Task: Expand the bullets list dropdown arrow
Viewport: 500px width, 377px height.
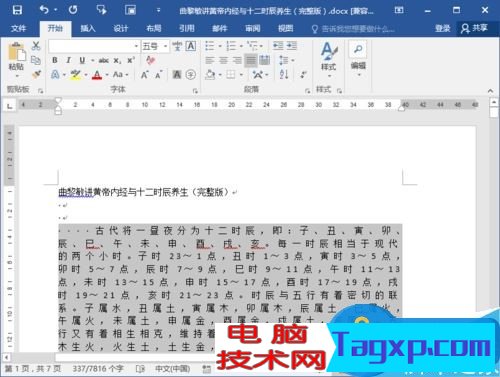Action: tap(220, 46)
